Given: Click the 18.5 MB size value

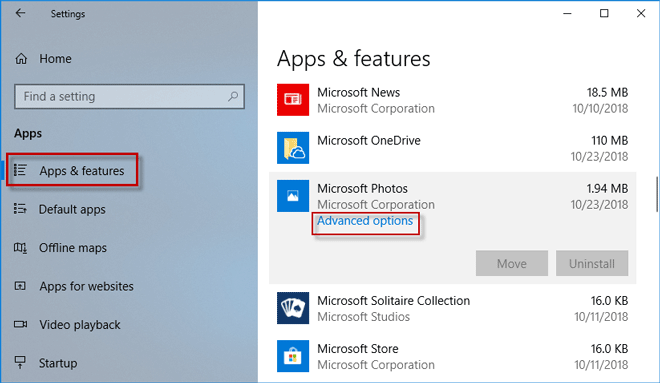Looking at the screenshot, I should point(607,92).
